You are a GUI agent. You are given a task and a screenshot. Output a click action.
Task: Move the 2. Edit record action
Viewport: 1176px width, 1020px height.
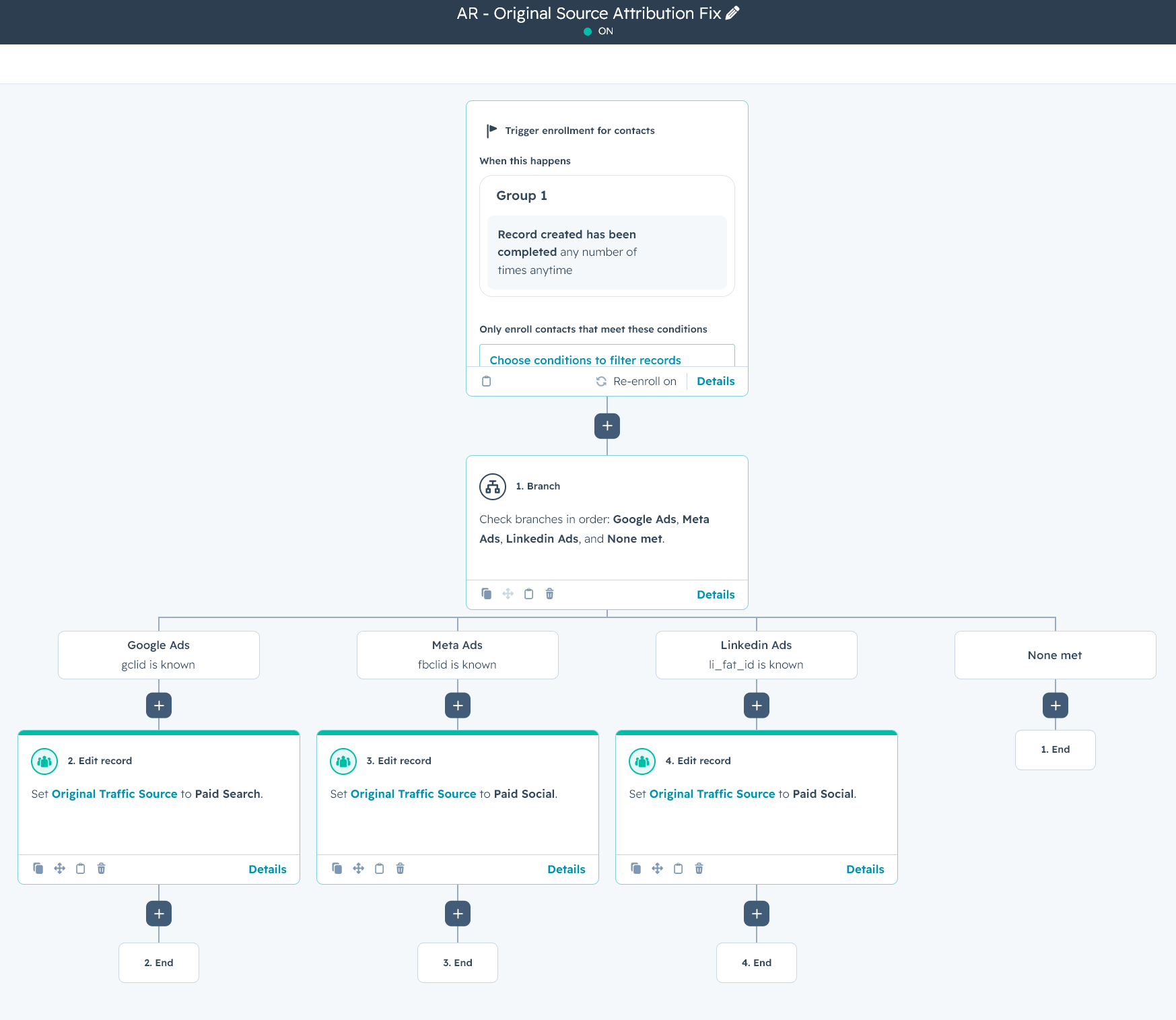point(60,869)
